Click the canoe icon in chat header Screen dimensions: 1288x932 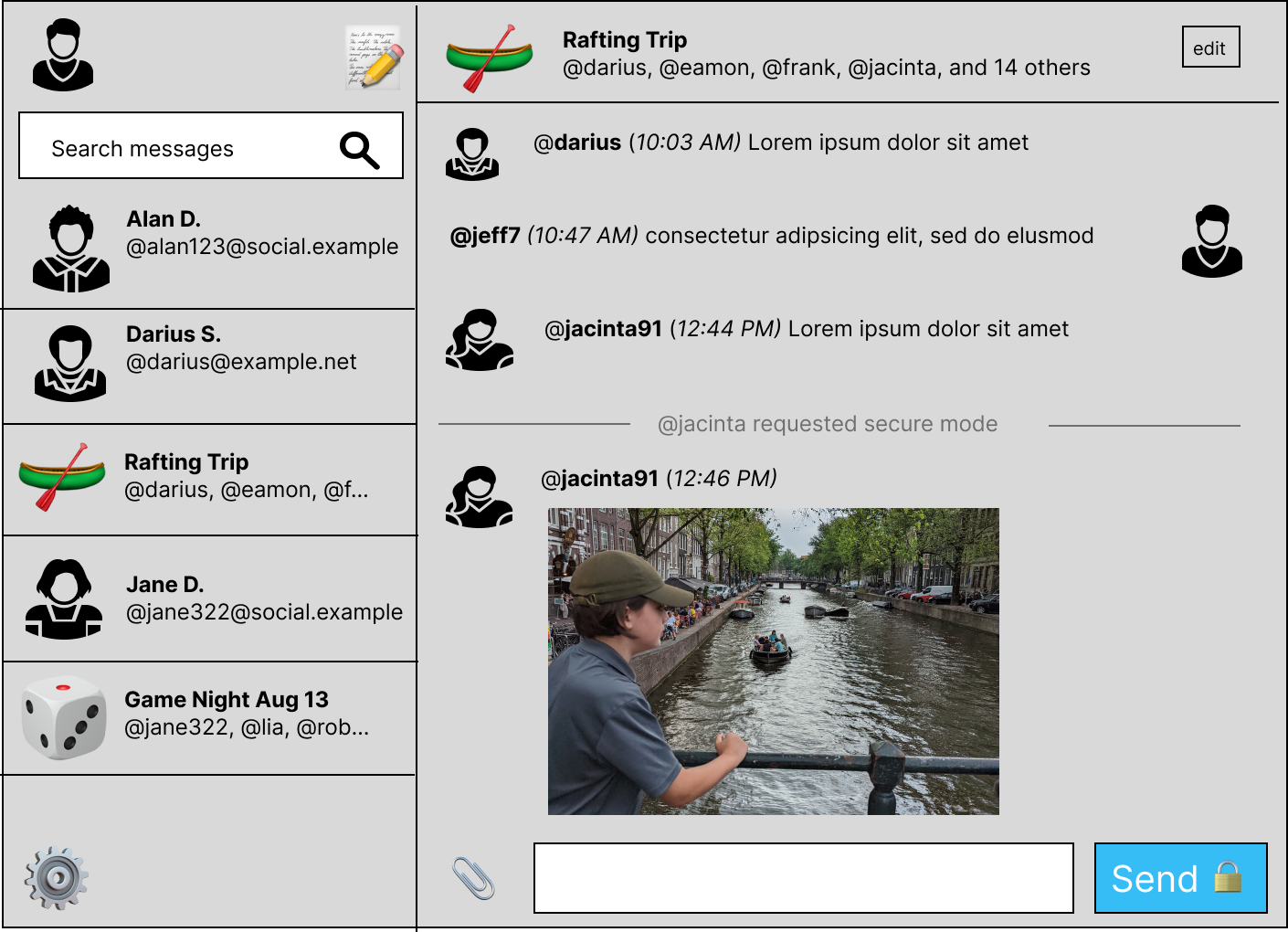(489, 58)
